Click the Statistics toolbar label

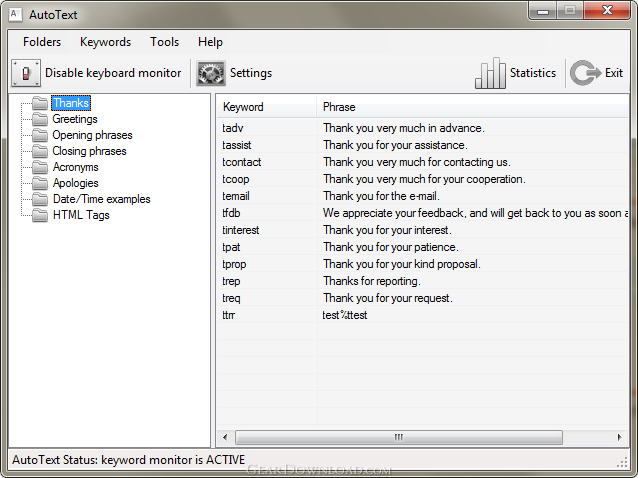point(533,73)
